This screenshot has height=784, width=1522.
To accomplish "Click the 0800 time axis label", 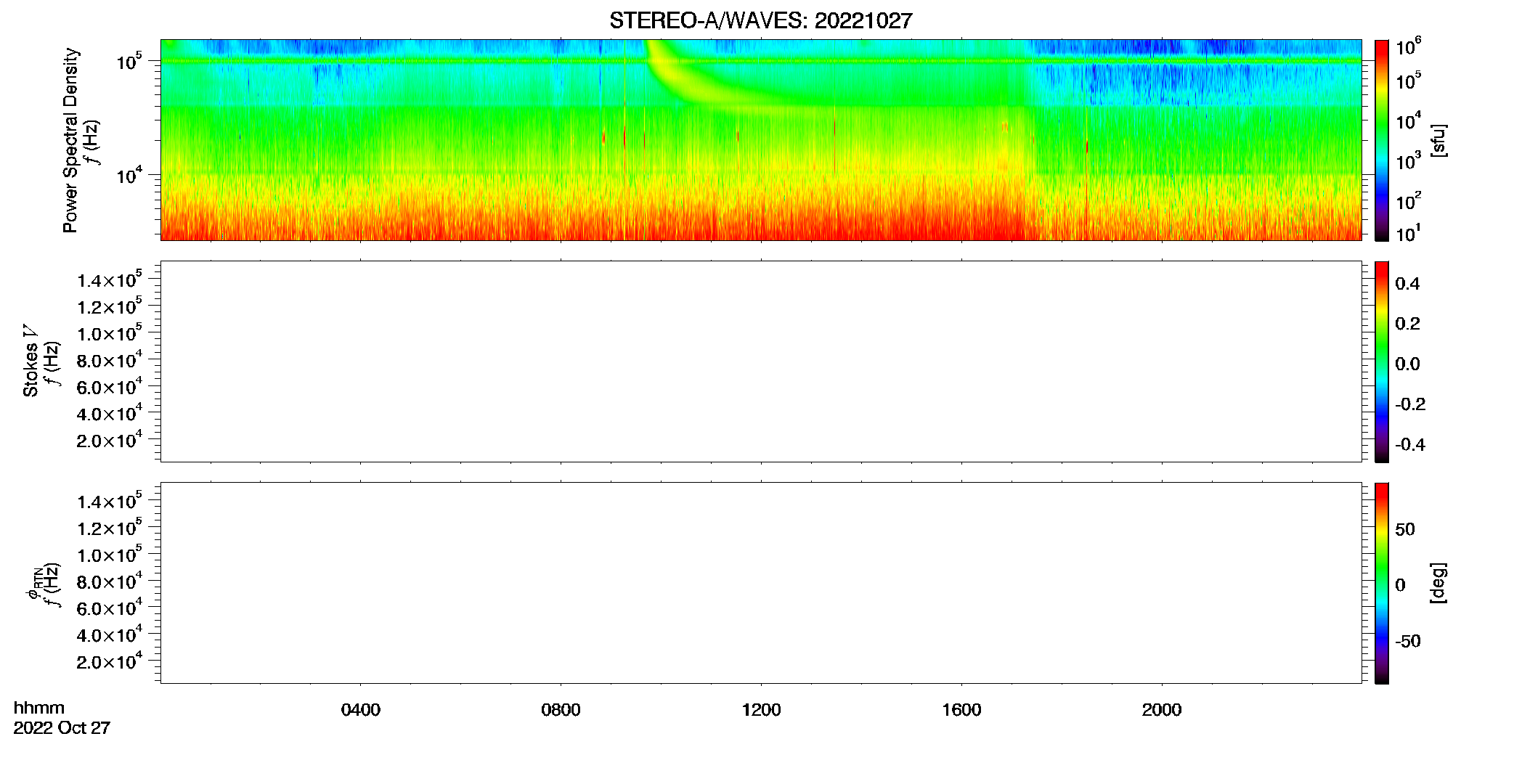I will pyautogui.click(x=561, y=710).
